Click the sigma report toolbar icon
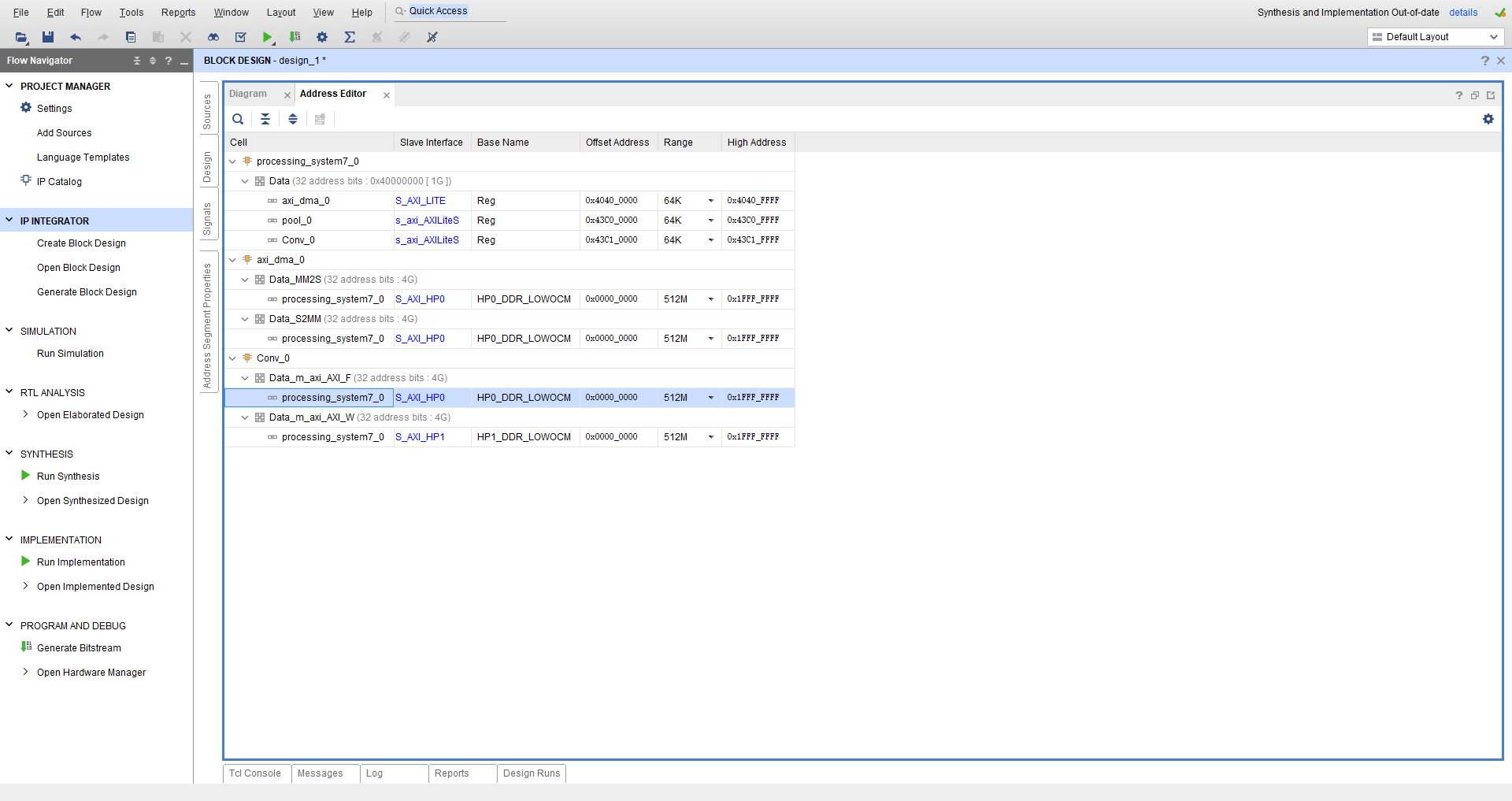Screen dimensions: 1512x801 tap(350, 37)
